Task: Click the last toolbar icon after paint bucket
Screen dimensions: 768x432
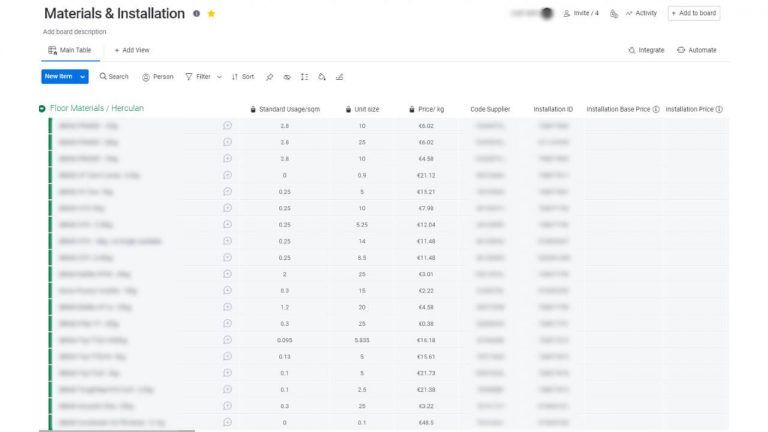Action: pos(339,77)
